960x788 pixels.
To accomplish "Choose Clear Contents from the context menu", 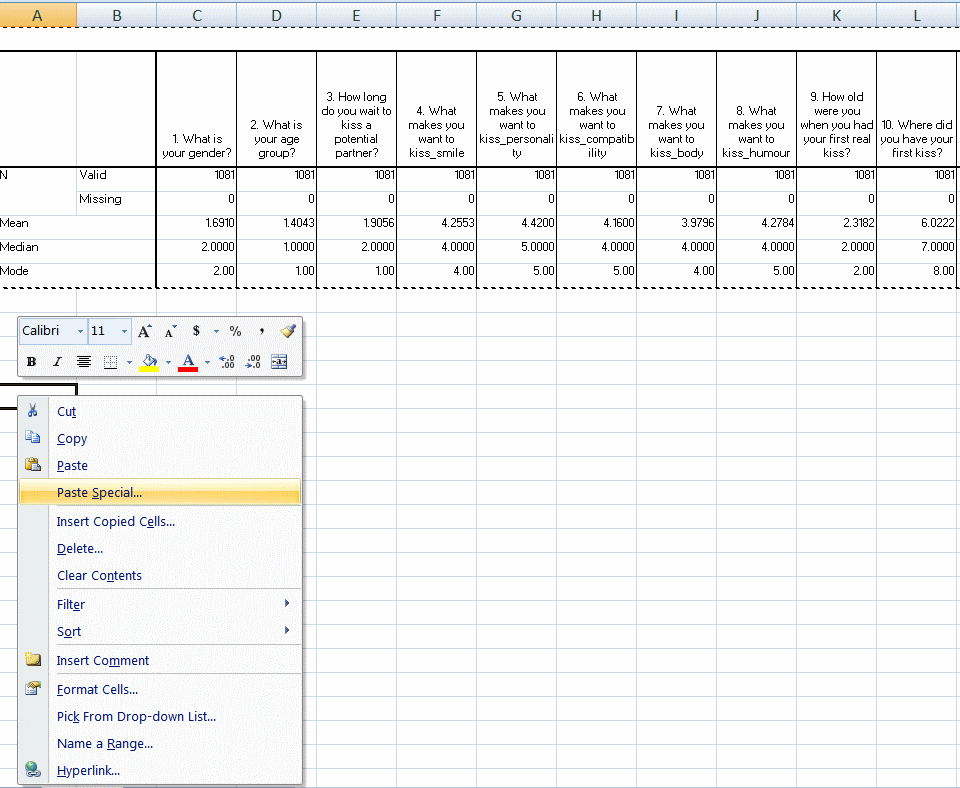I will (160, 576).
